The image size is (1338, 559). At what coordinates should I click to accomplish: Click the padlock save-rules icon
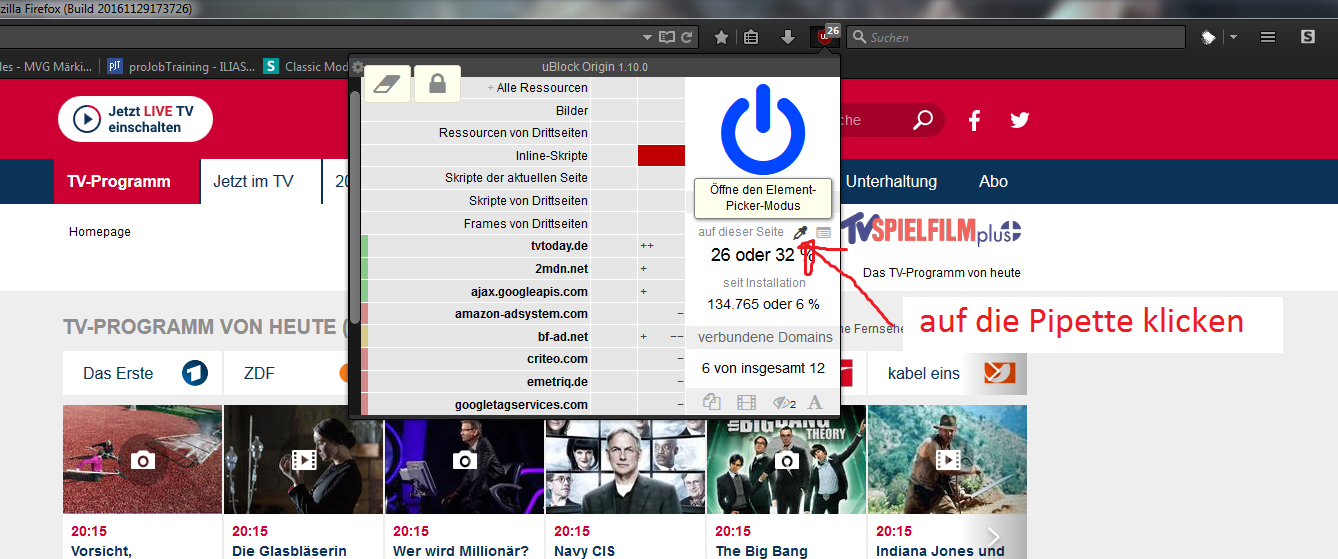click(x=437, y=85)
